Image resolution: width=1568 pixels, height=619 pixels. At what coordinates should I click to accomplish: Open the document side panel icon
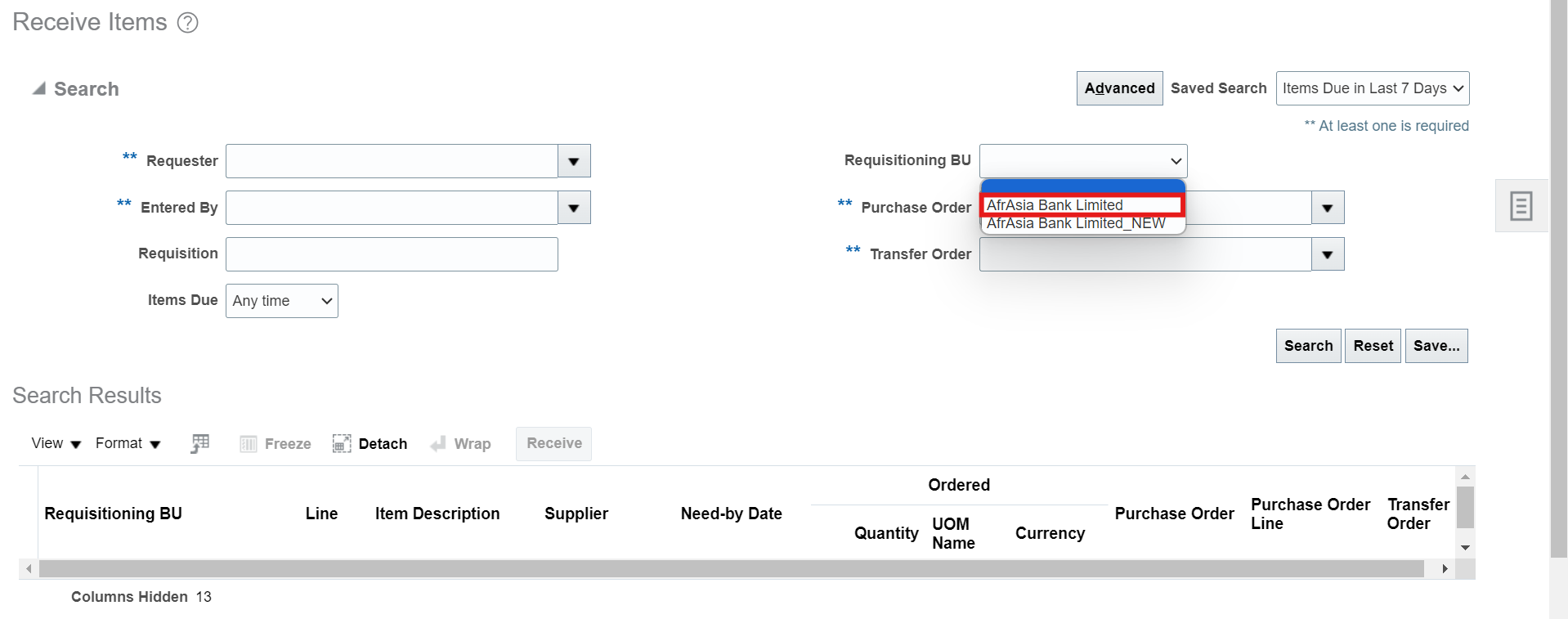point(1521,205)
